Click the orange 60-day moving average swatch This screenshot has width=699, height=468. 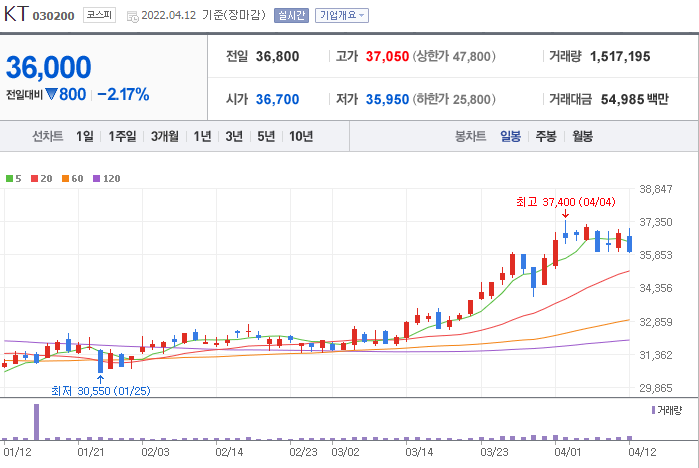(x=66, y=179)
